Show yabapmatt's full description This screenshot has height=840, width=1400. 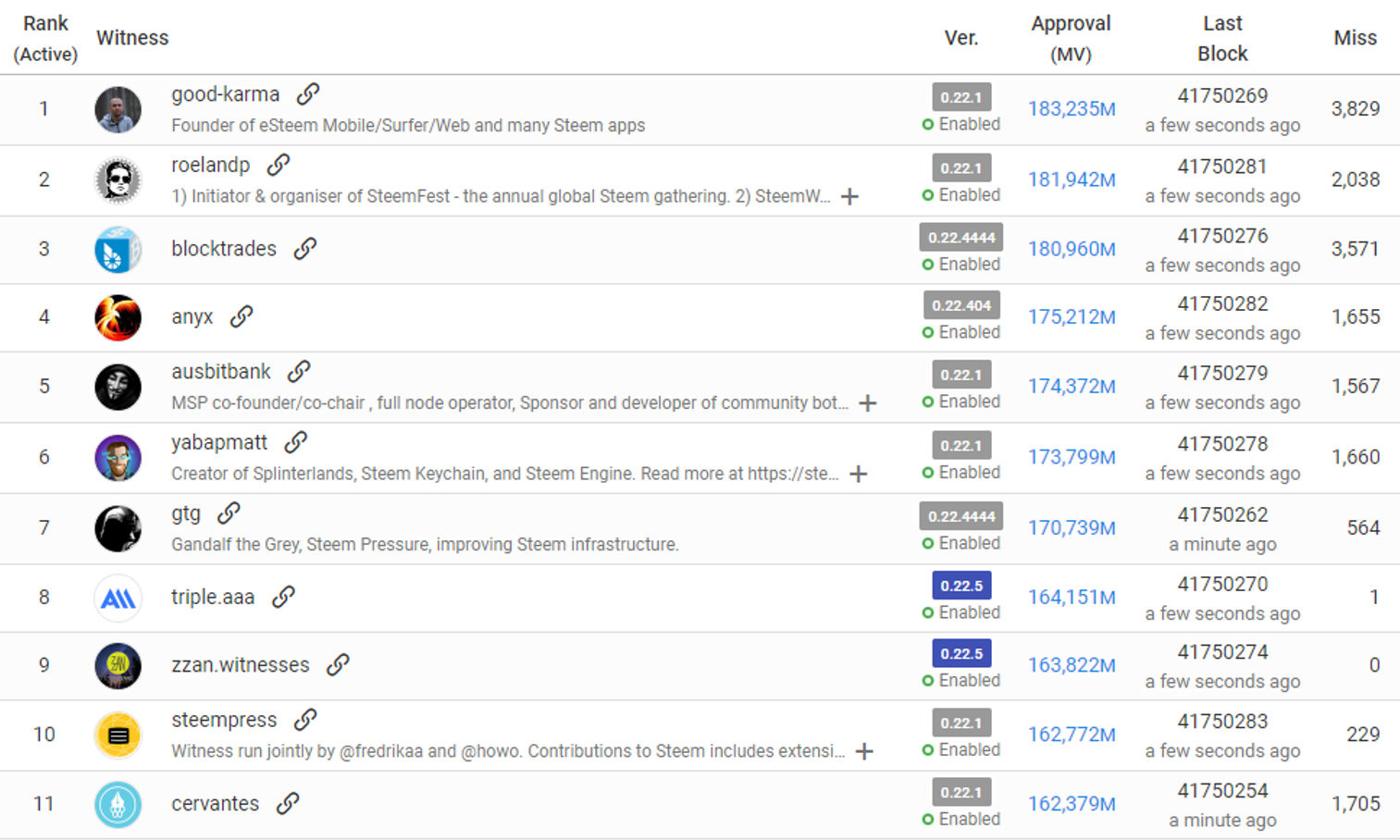click(x=859, y=474)
